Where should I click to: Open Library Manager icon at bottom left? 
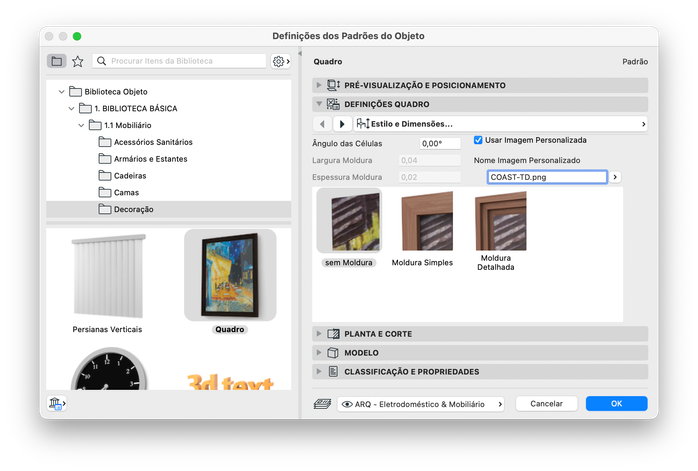57,403
